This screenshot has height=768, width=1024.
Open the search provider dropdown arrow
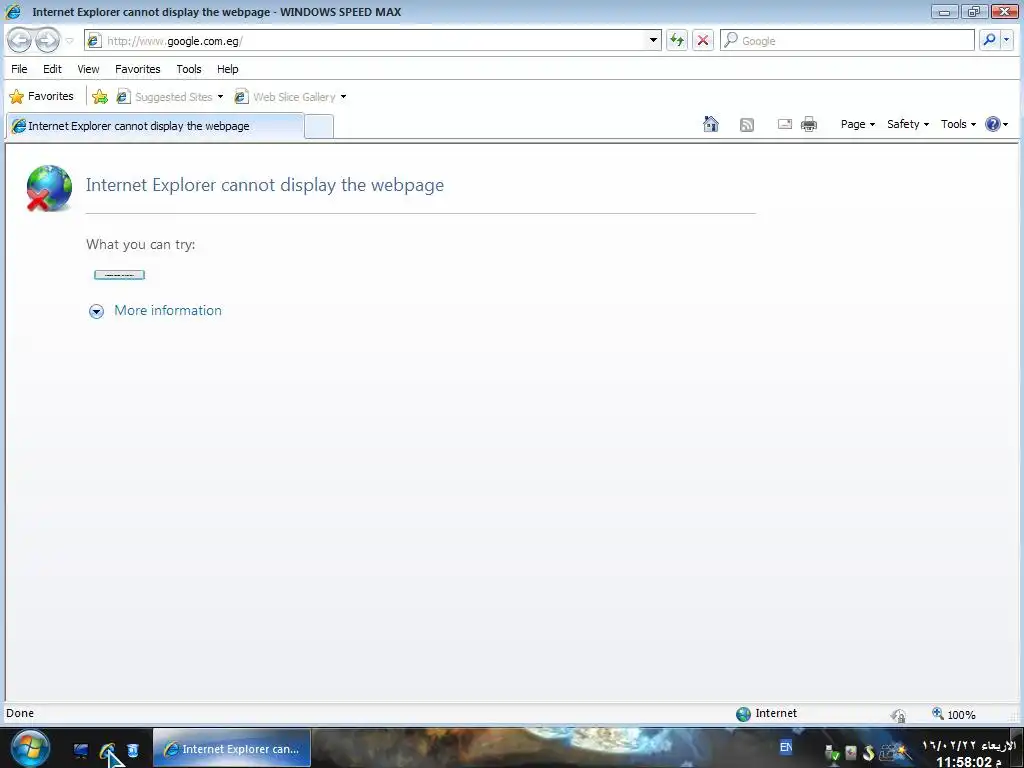(1006, 40)
